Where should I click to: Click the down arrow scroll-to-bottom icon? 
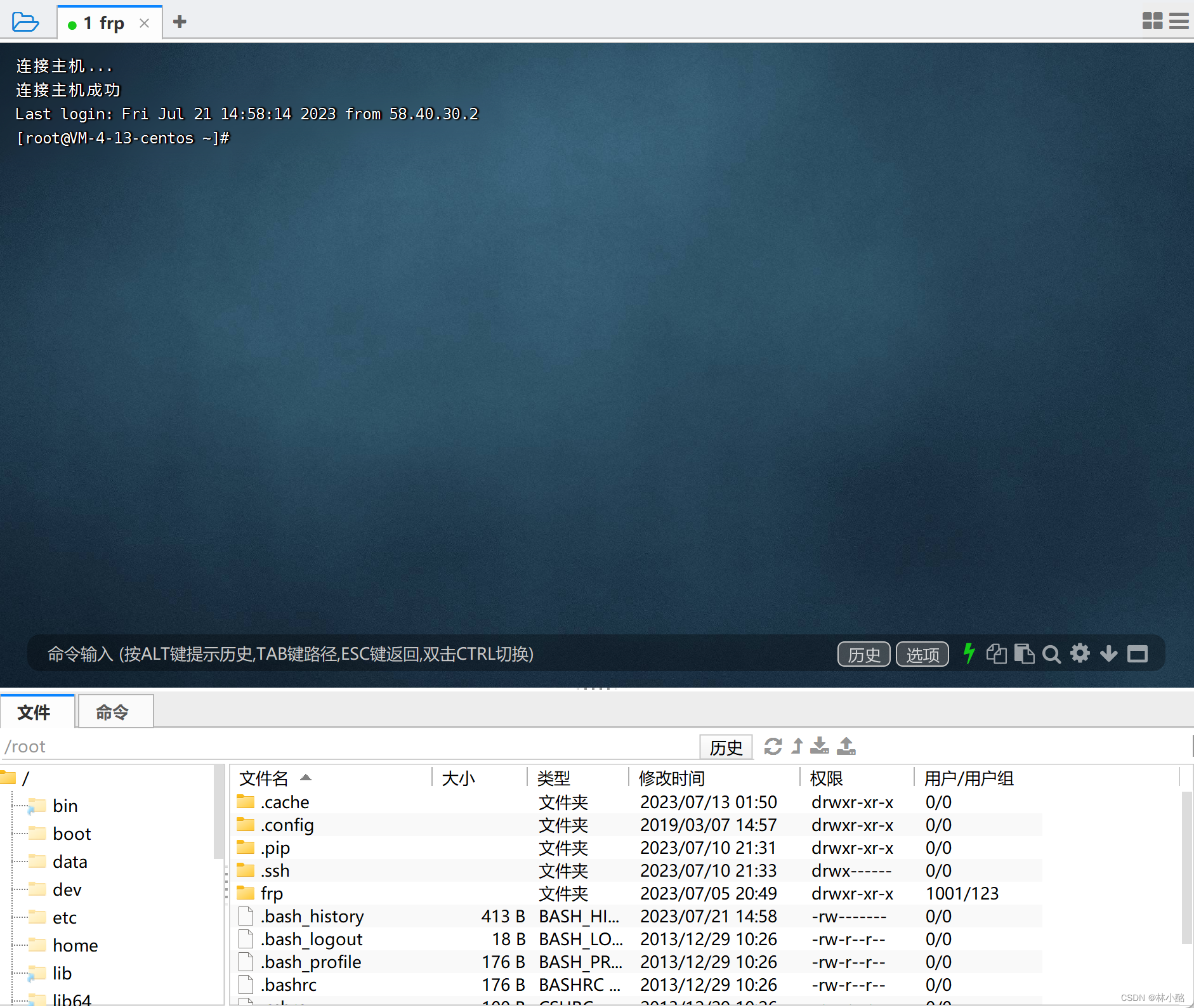pyautogui.click(x=1108, y=653)
